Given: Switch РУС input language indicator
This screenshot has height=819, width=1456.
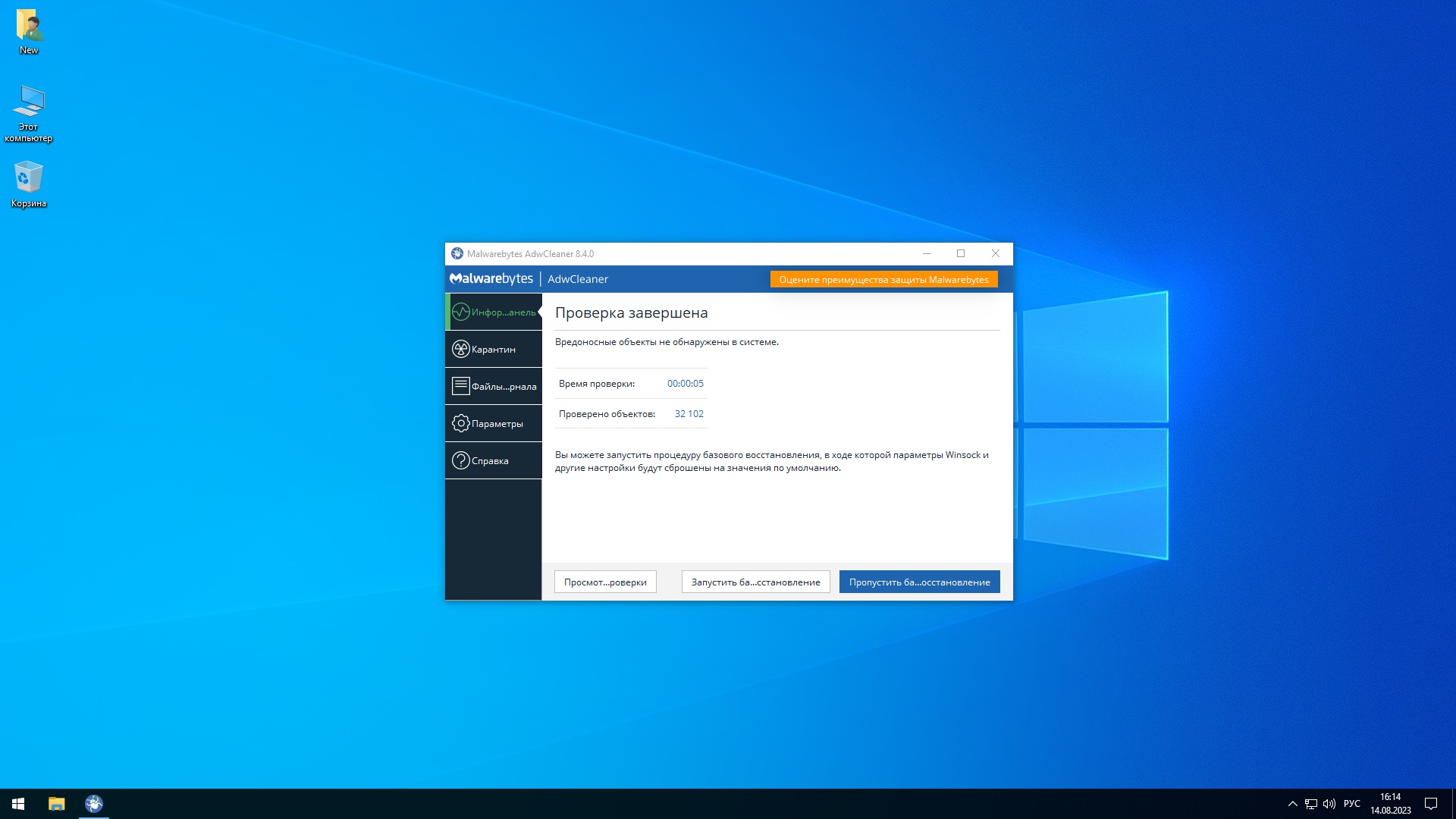Looking at the screenshot, I should (x=1351, y=804).
